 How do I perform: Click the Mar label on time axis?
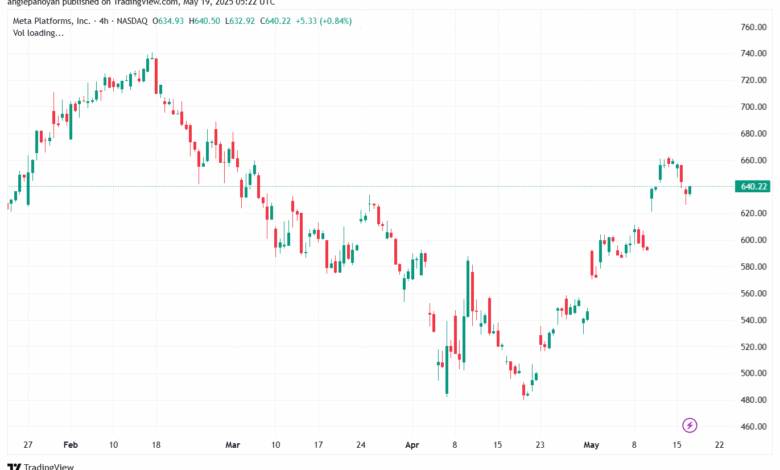(233, 445)
